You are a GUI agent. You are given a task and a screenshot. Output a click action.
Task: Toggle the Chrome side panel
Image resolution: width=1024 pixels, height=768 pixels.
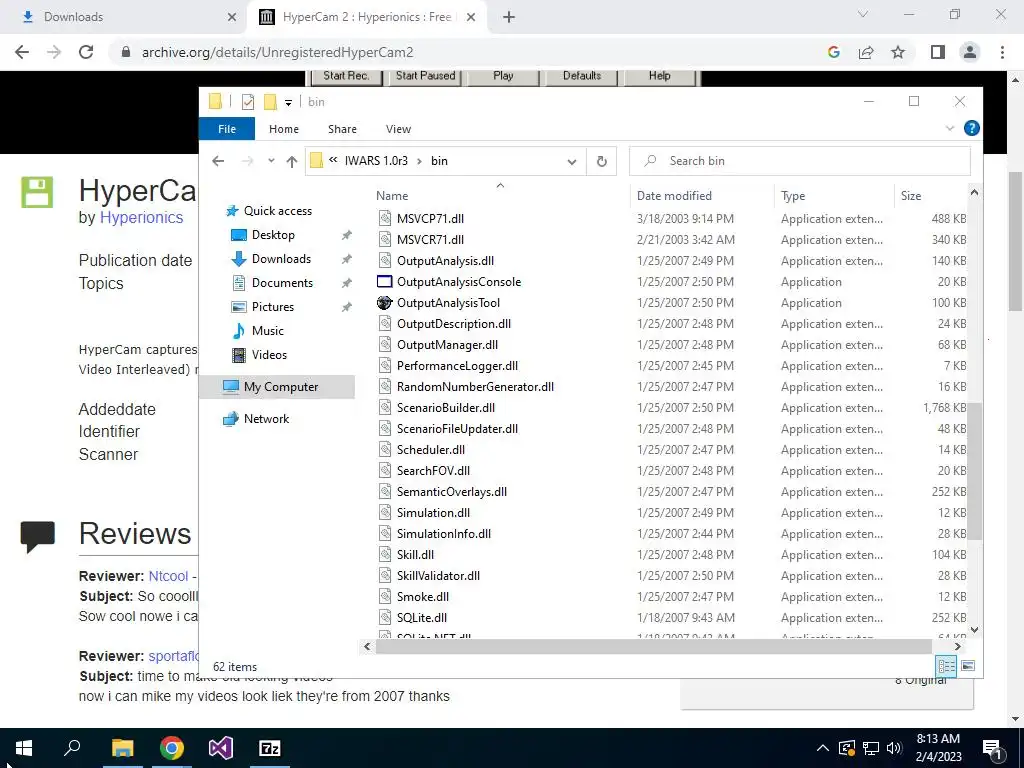click(x=938, y=52)
